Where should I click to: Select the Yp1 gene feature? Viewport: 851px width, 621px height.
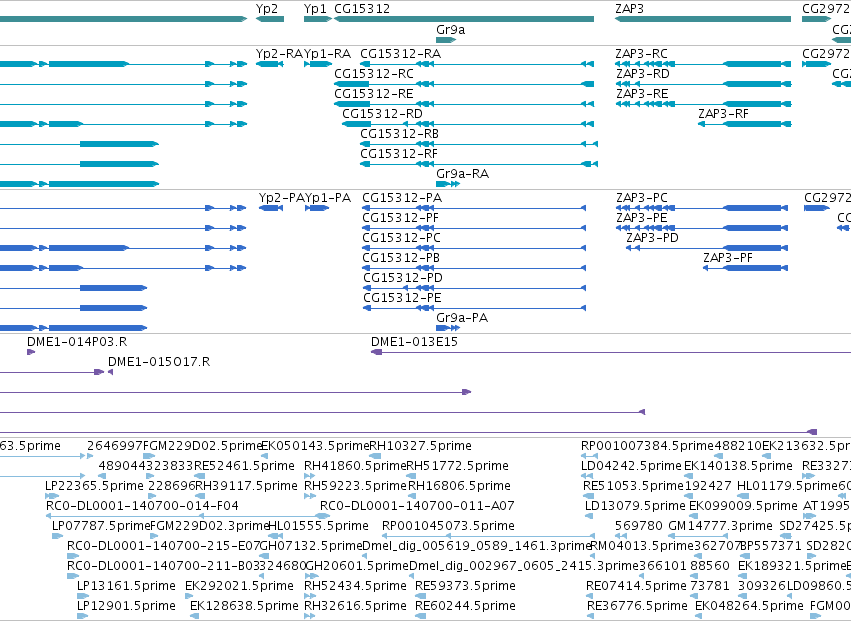(317, 19)
